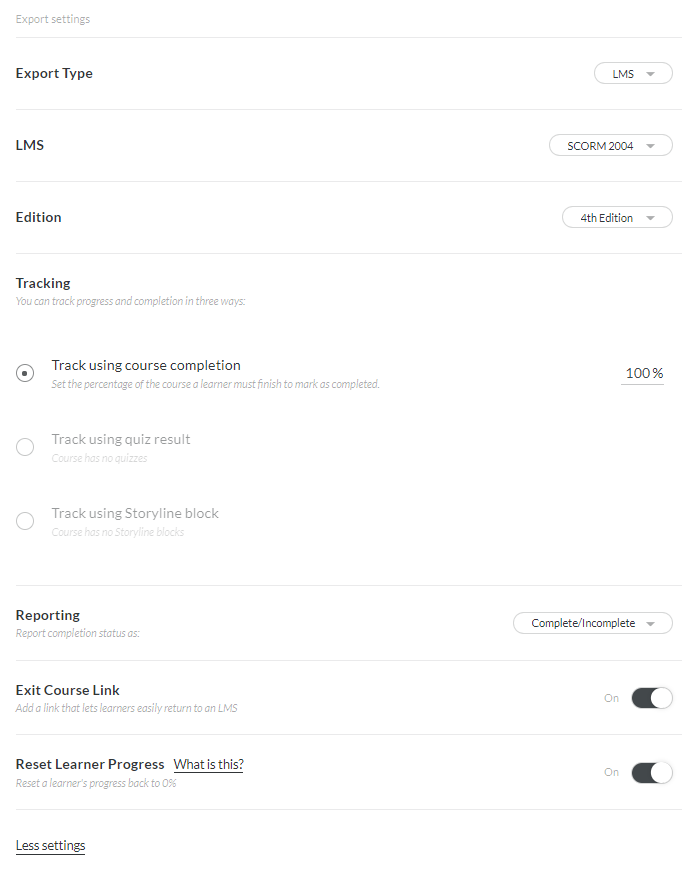Viewport: 699px width, 882px height.
Task: Click the Less settings link
Action: point(50,846)
